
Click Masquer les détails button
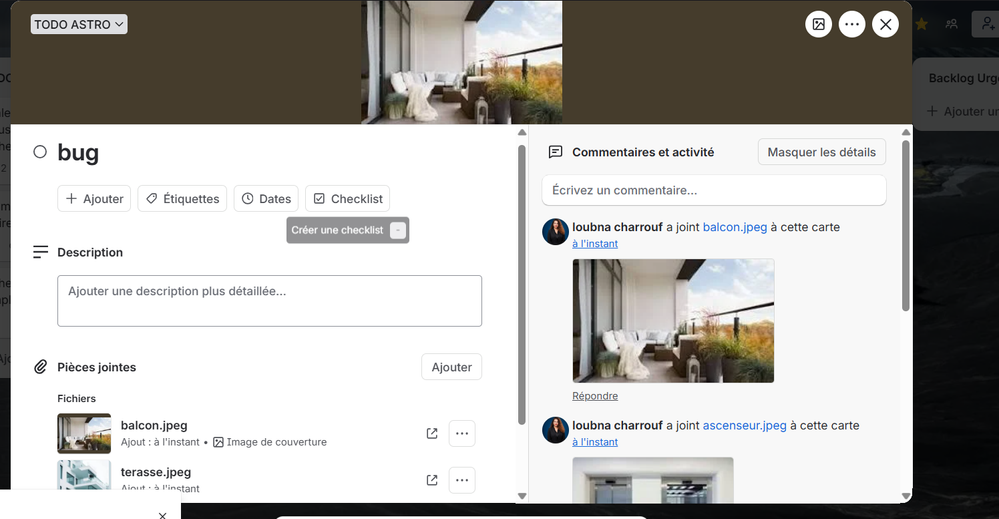(x=822, y=152)
